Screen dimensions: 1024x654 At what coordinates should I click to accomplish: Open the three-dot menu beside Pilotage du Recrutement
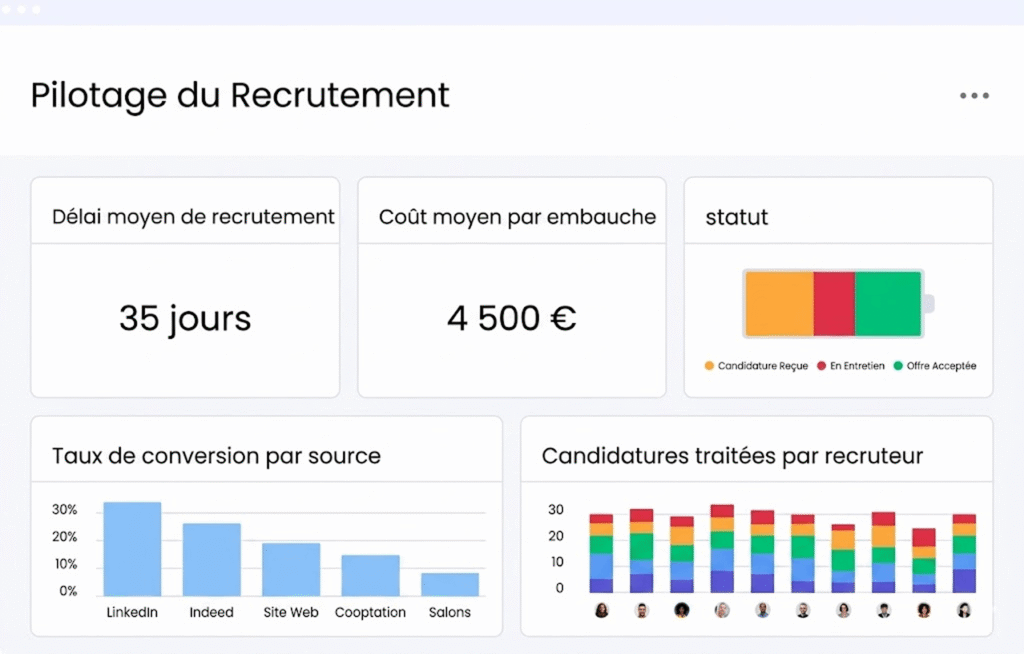tap(974, 95)
